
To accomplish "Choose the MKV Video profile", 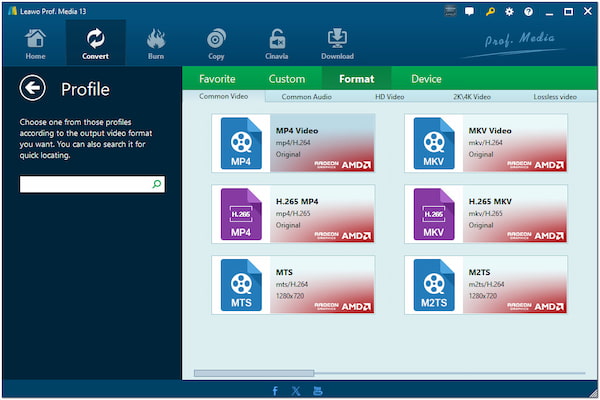I will click(x=486, y=143).
